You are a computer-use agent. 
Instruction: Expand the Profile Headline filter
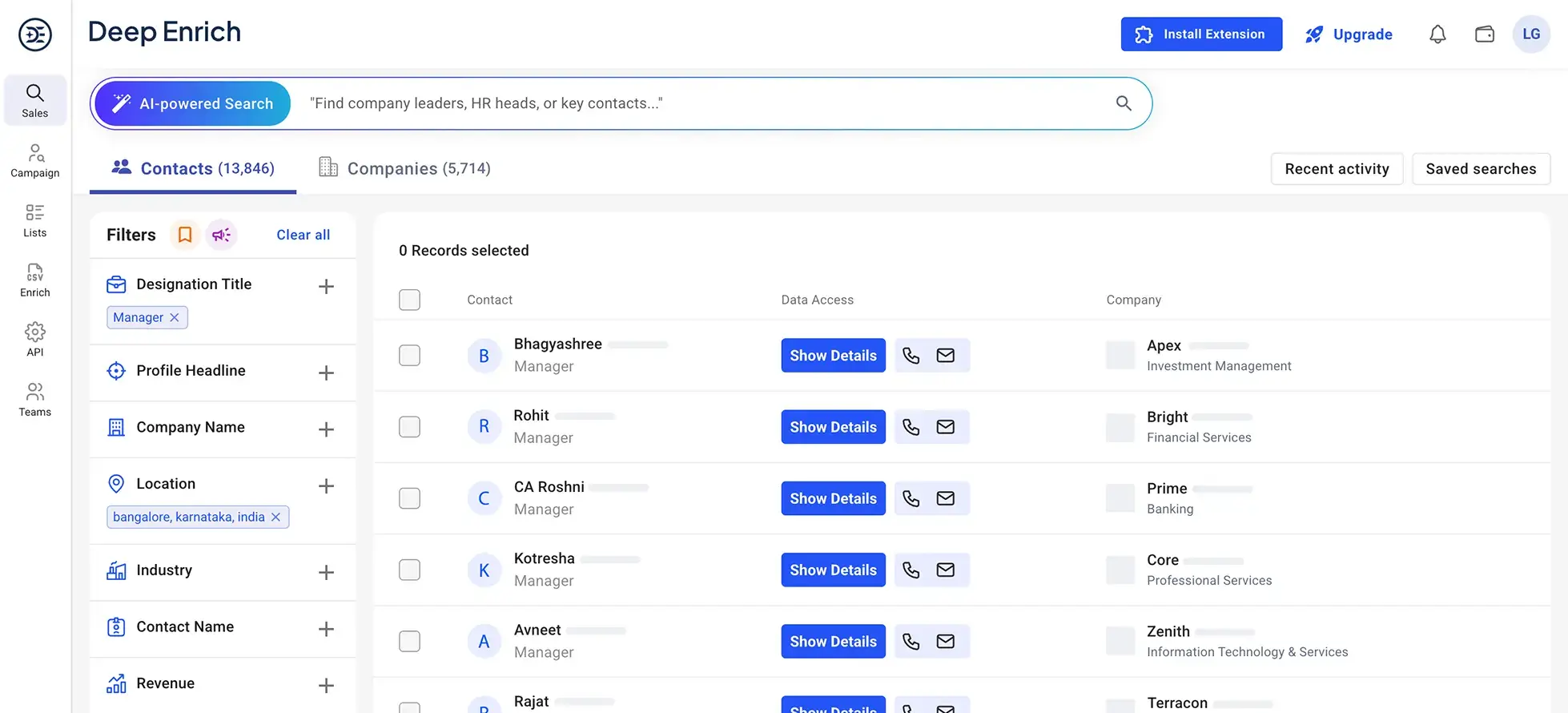(326, 373)
